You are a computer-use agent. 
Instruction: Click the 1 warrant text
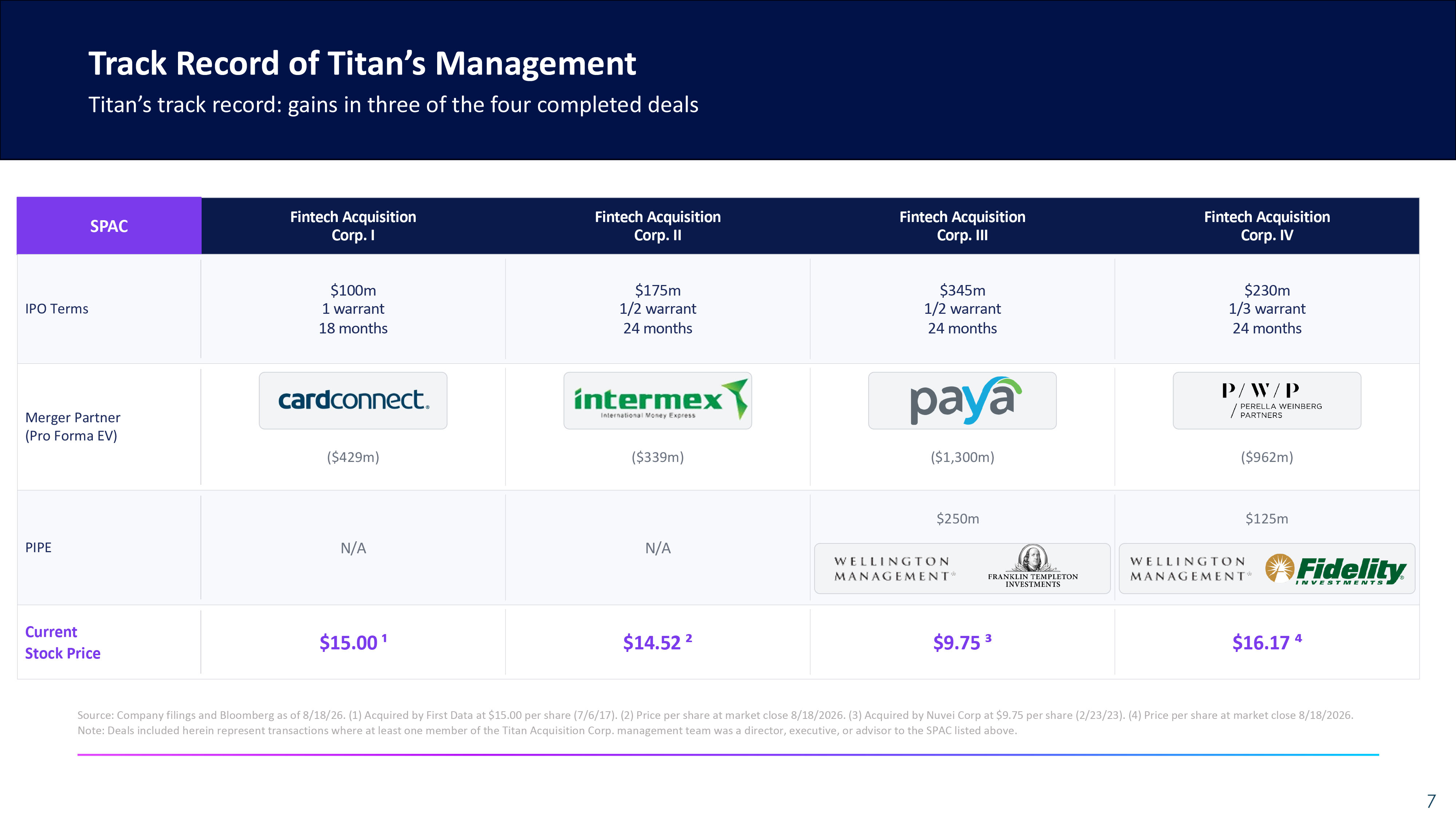point(353,309)
